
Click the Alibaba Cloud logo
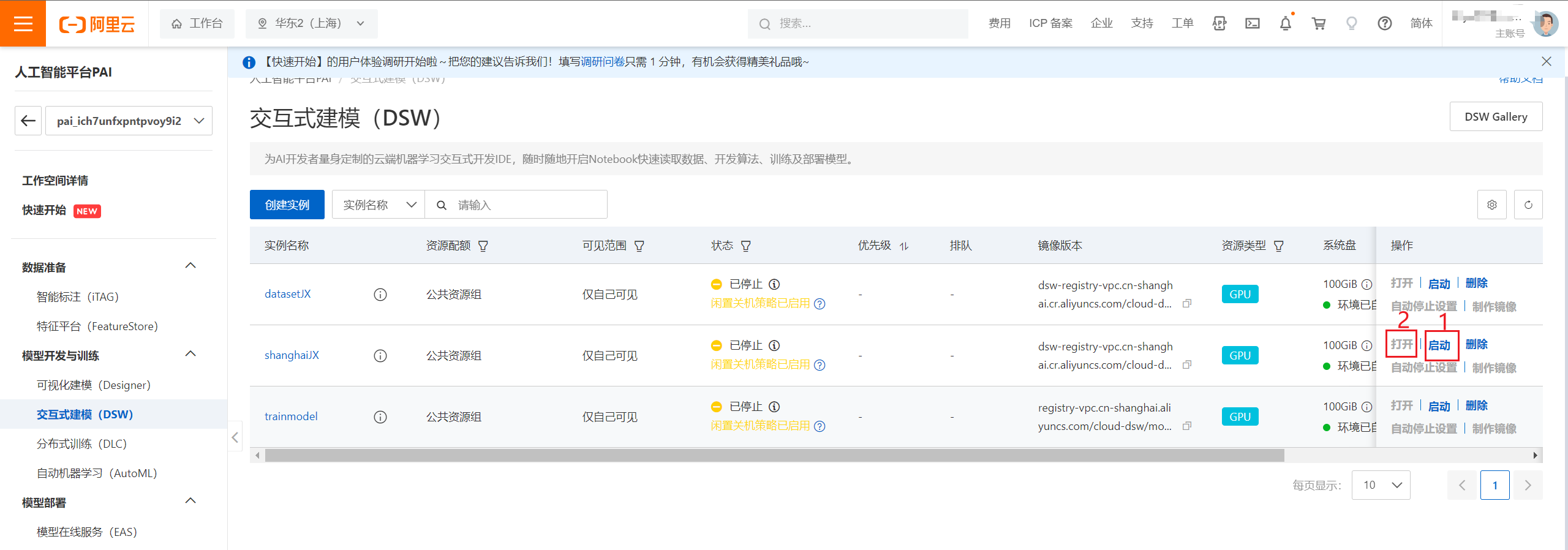point(97,24)
